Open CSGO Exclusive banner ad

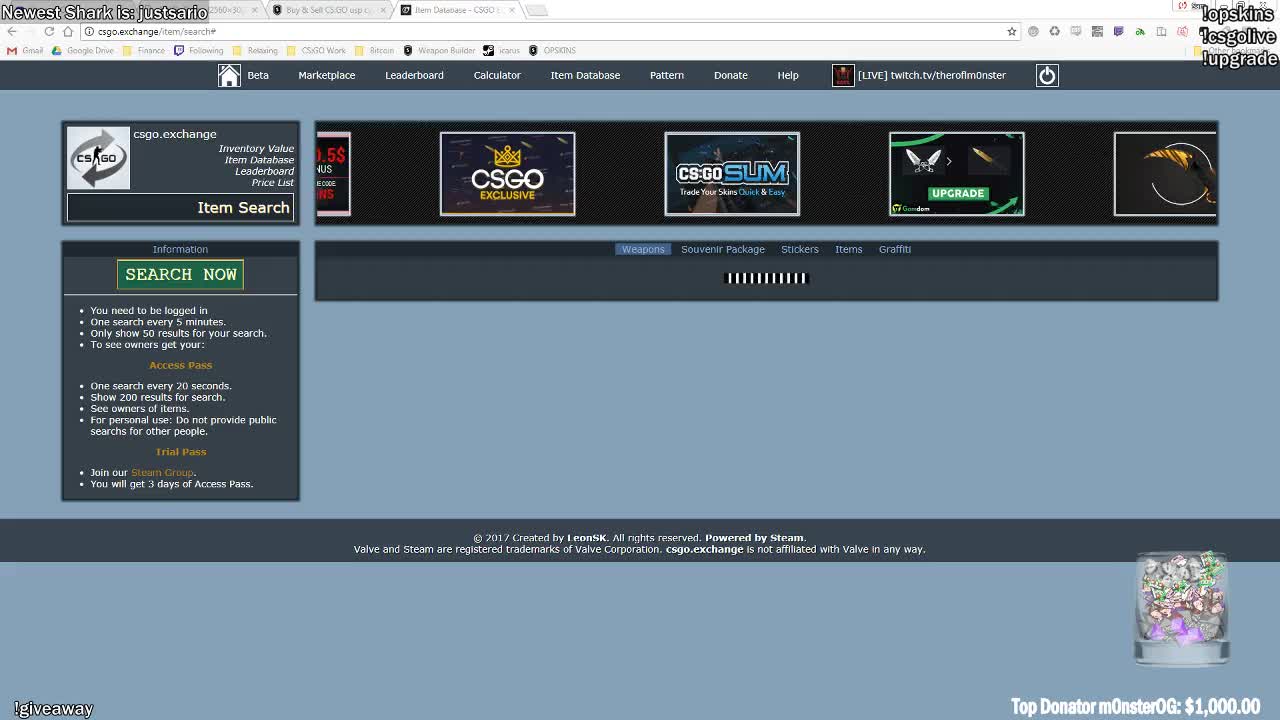[507, 174]
